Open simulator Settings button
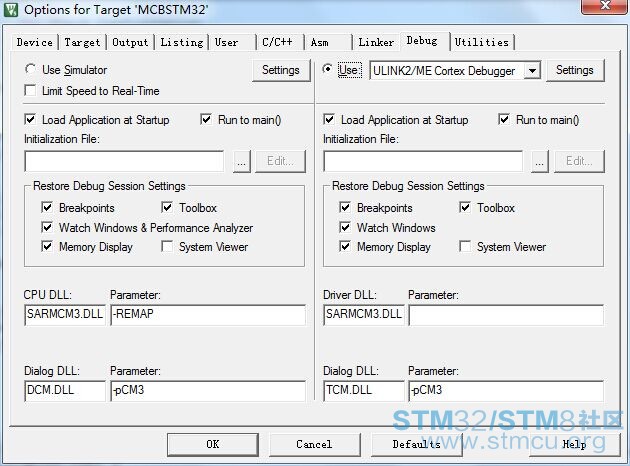Screen dimensions: 630x466 tap(281, 70)
